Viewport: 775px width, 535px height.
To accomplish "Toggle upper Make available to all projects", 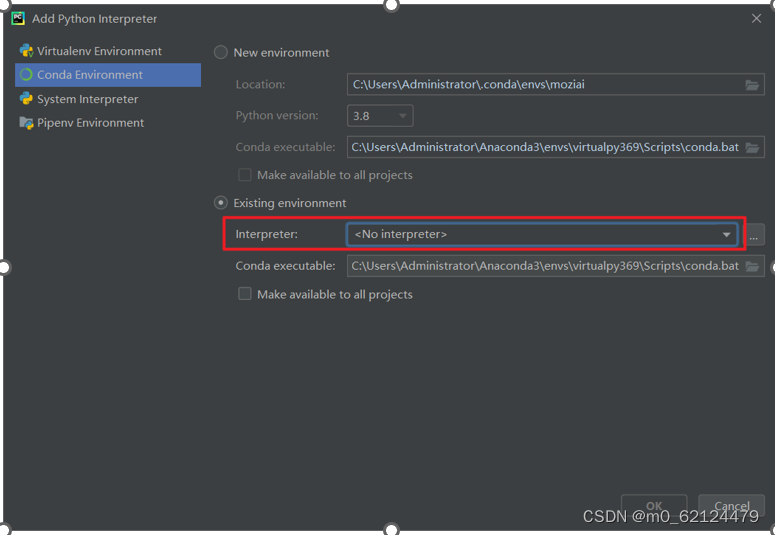I will pos(245,175).
